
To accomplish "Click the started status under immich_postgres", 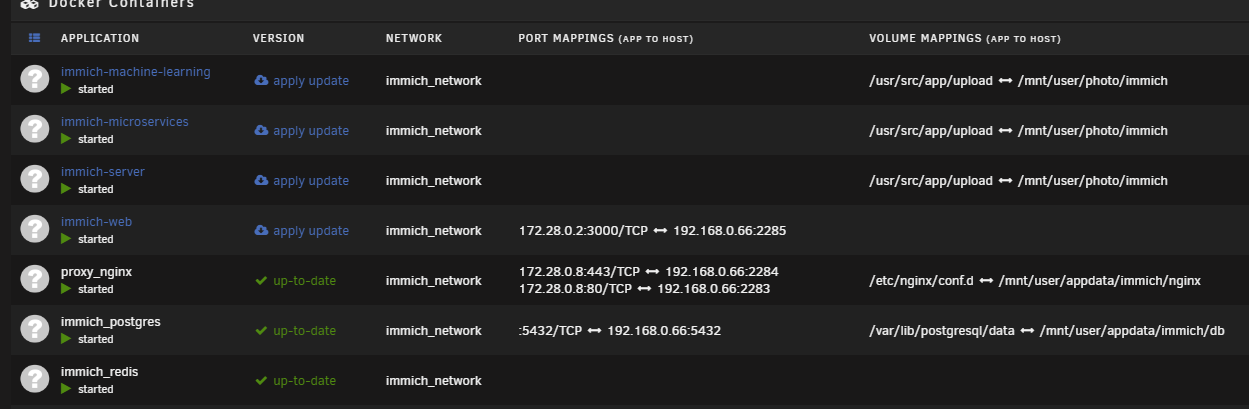I will pos(88,339).
